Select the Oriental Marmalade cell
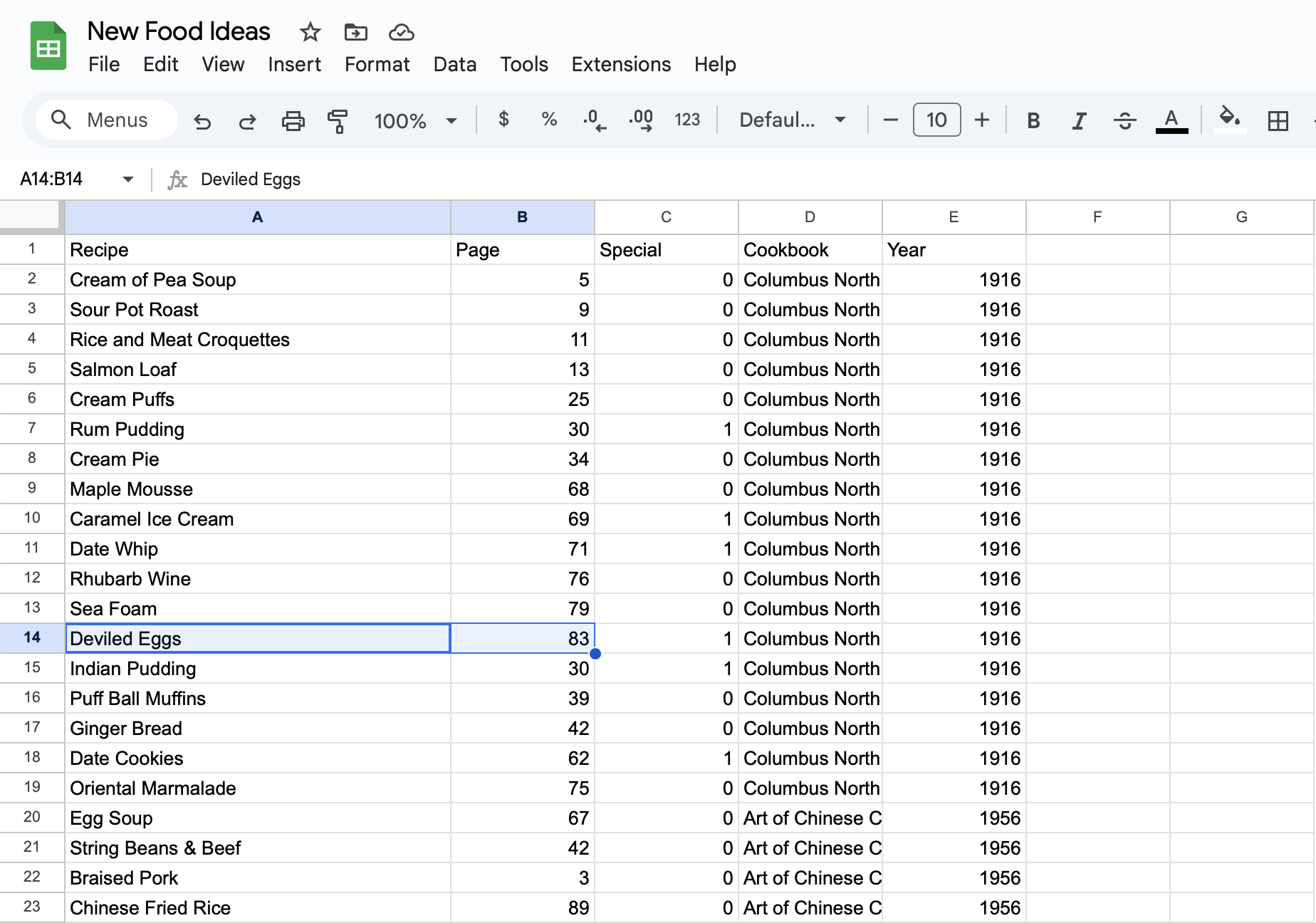1316x923 pixels. click(258, 788)
